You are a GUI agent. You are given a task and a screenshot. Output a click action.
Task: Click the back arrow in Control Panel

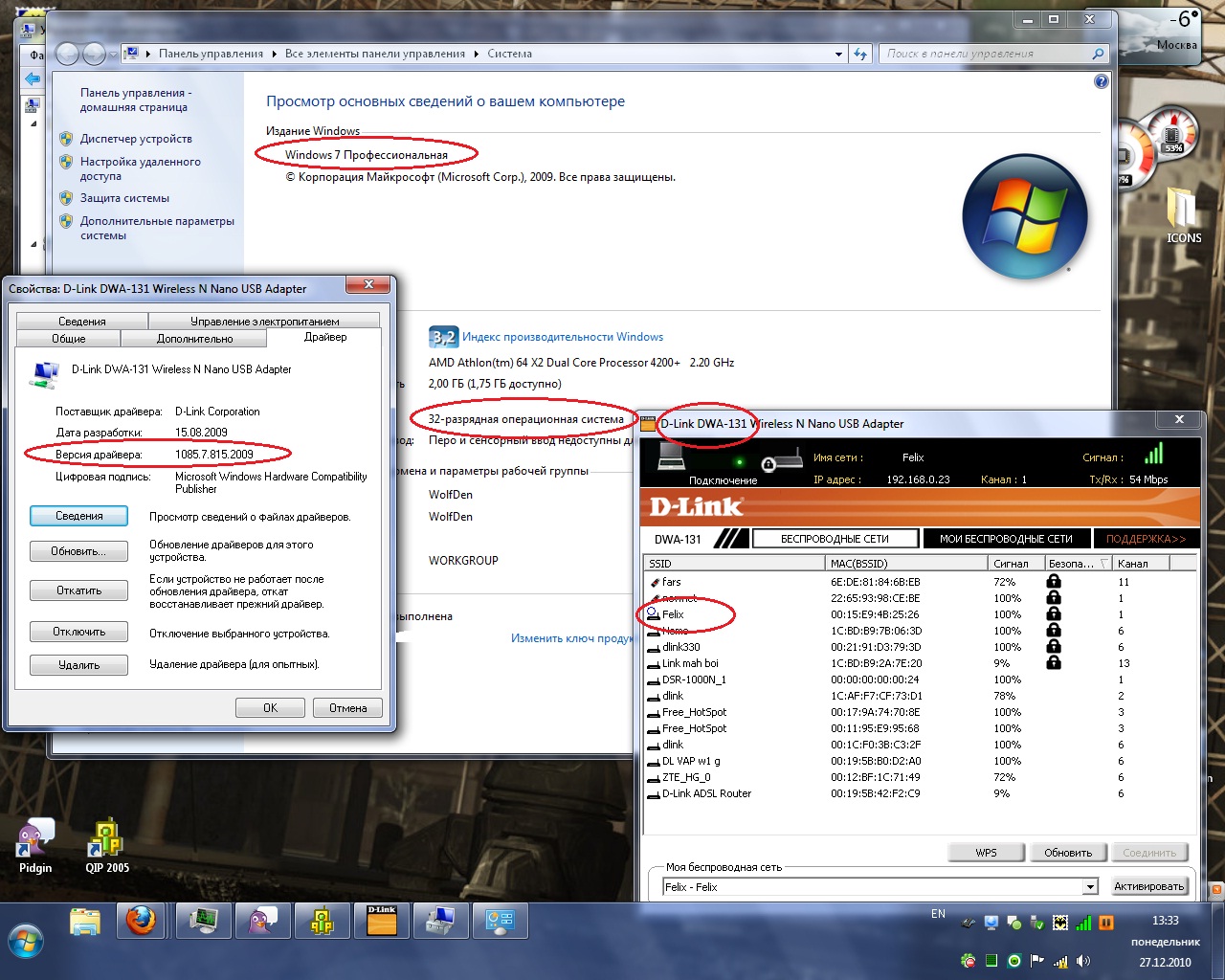tap(68, 55)
